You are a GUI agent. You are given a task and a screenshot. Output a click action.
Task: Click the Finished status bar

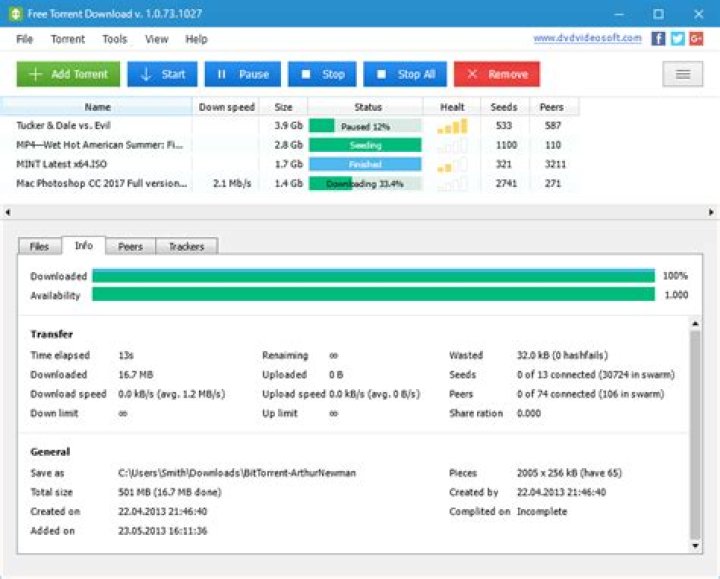[365, 164]
